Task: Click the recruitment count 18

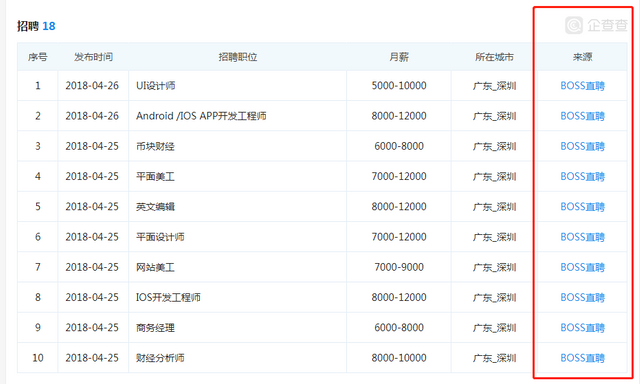Action: (49, 26)
